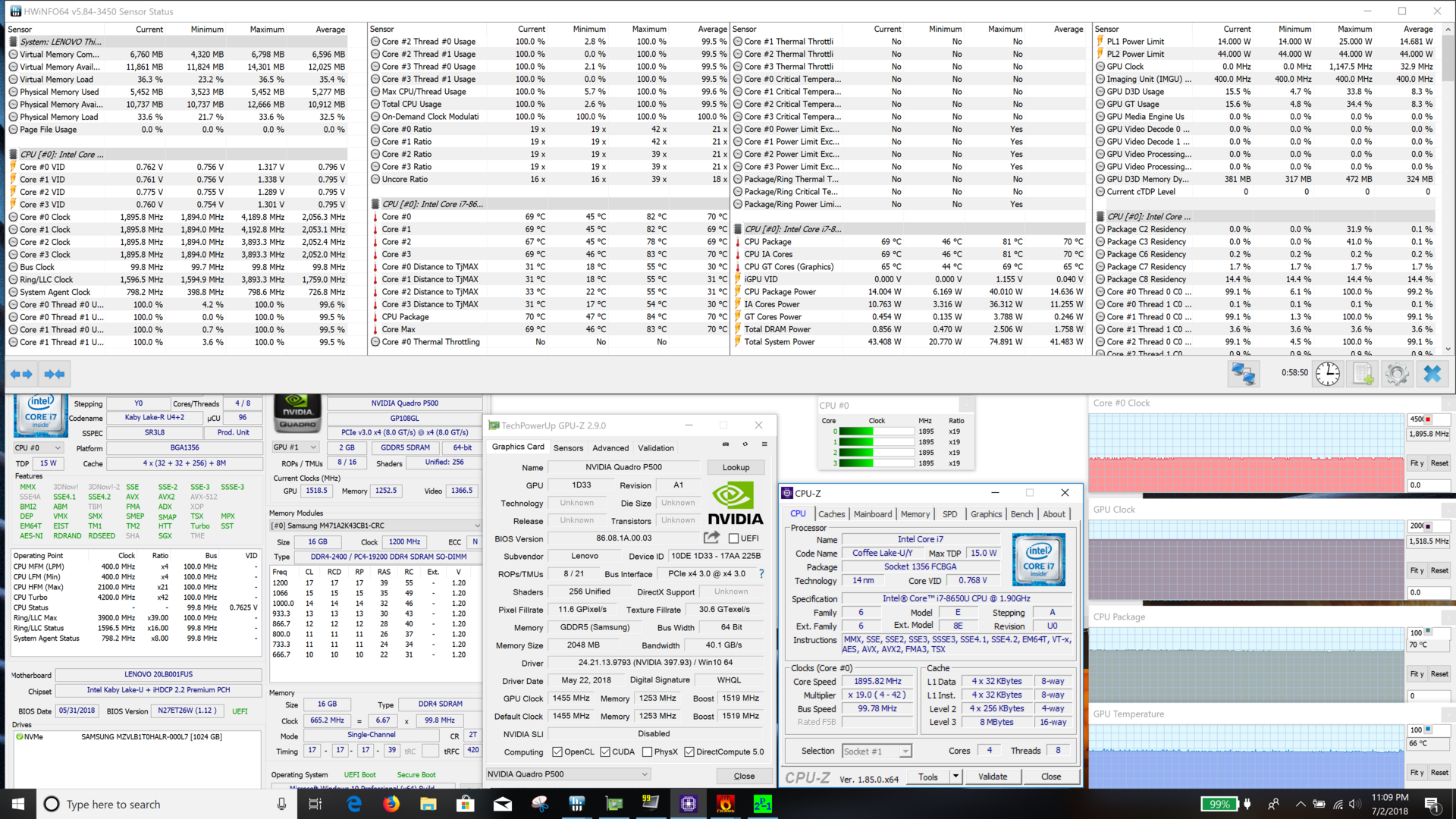The width and height of the screenshot is (1456, 819).
Task: Click the Intel Core i7 logo in CPU-Z
Action: click(1038, 559)
